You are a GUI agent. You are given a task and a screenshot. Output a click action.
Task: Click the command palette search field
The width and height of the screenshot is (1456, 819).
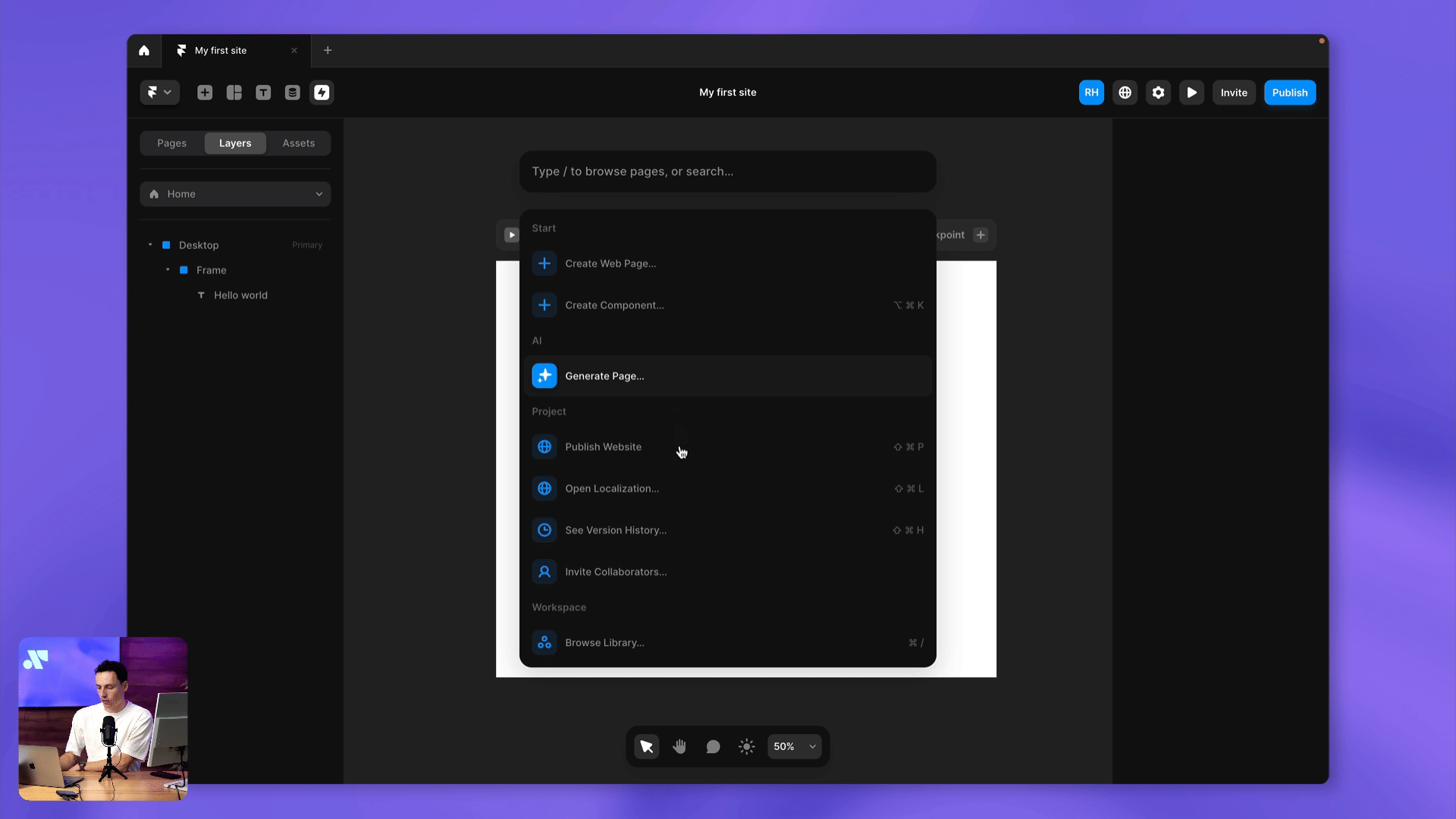(727, 171)
